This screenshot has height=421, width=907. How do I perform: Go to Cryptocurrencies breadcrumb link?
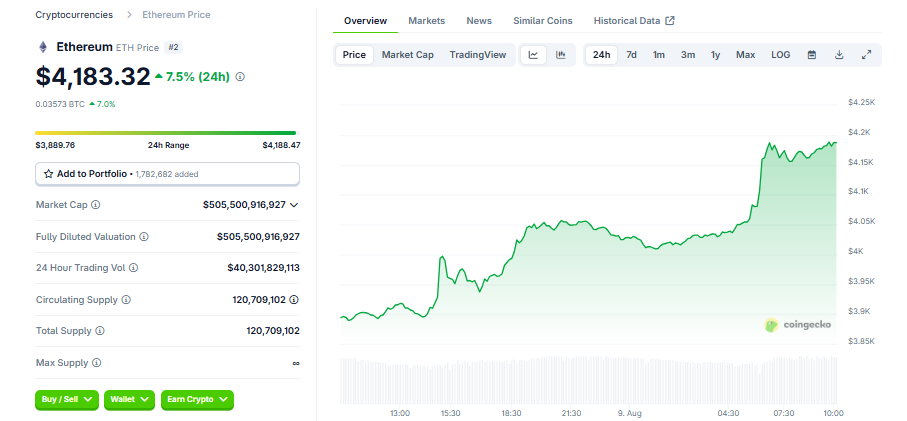pyautogui.click(x=74, y=14)
